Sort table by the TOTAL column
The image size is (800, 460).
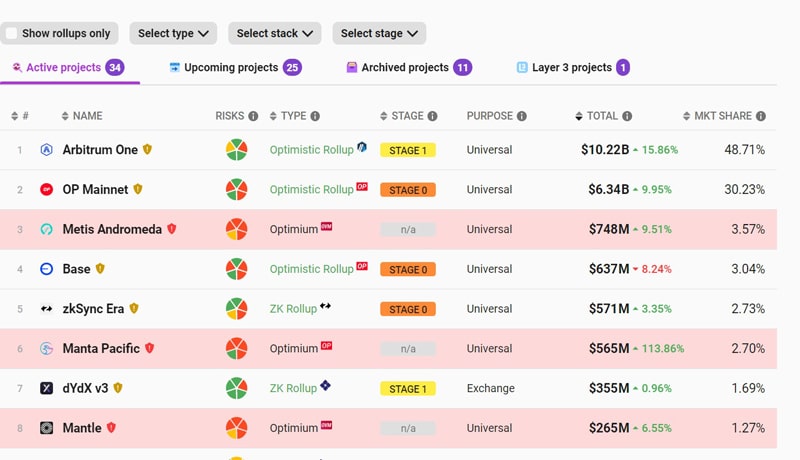point(596,116)
